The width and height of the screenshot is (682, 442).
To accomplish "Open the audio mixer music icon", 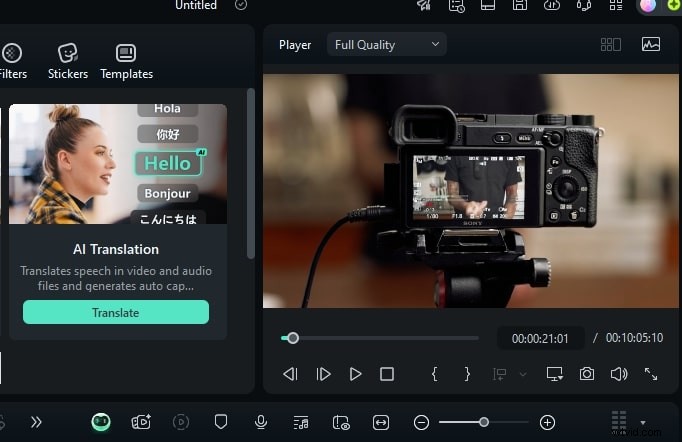I will [301, 422].
